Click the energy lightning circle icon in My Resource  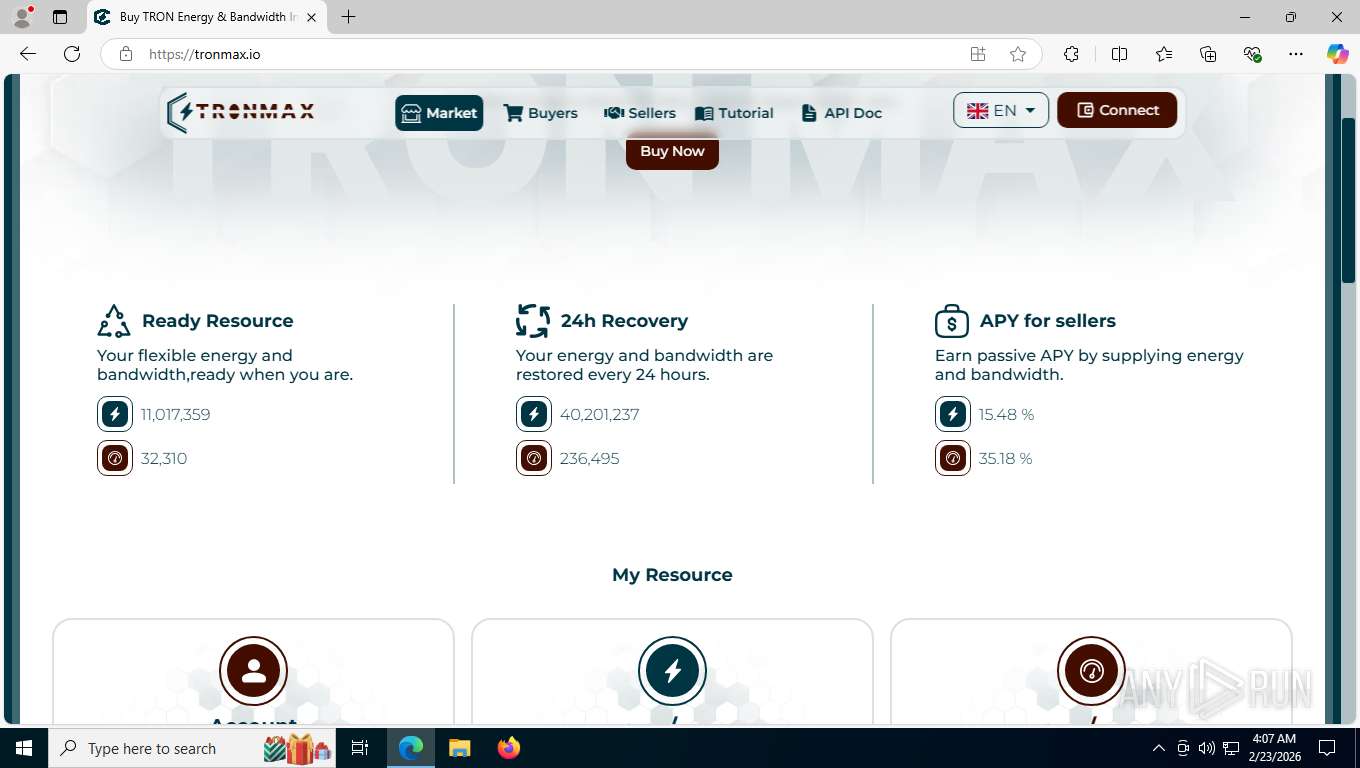point(673,671)
